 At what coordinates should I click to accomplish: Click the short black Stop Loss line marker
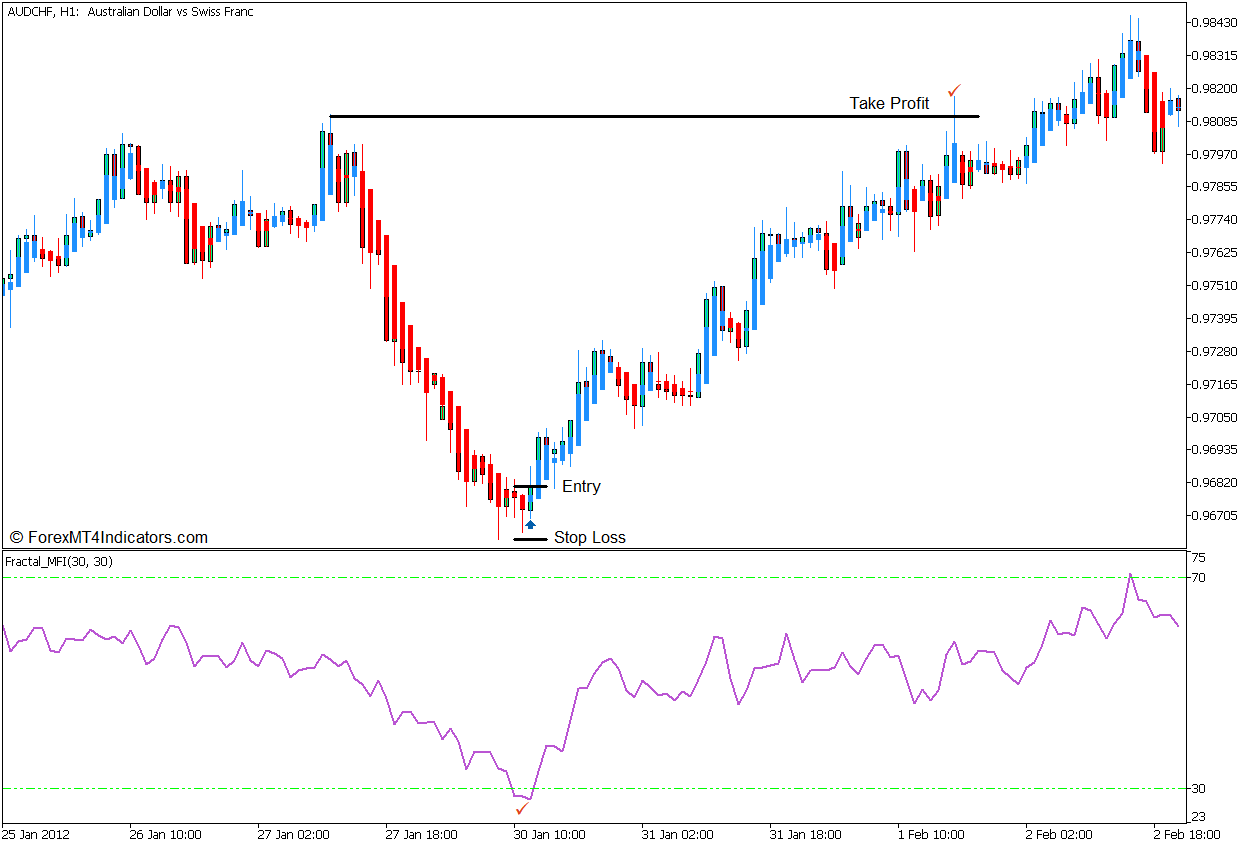click(x=530, y=539)
